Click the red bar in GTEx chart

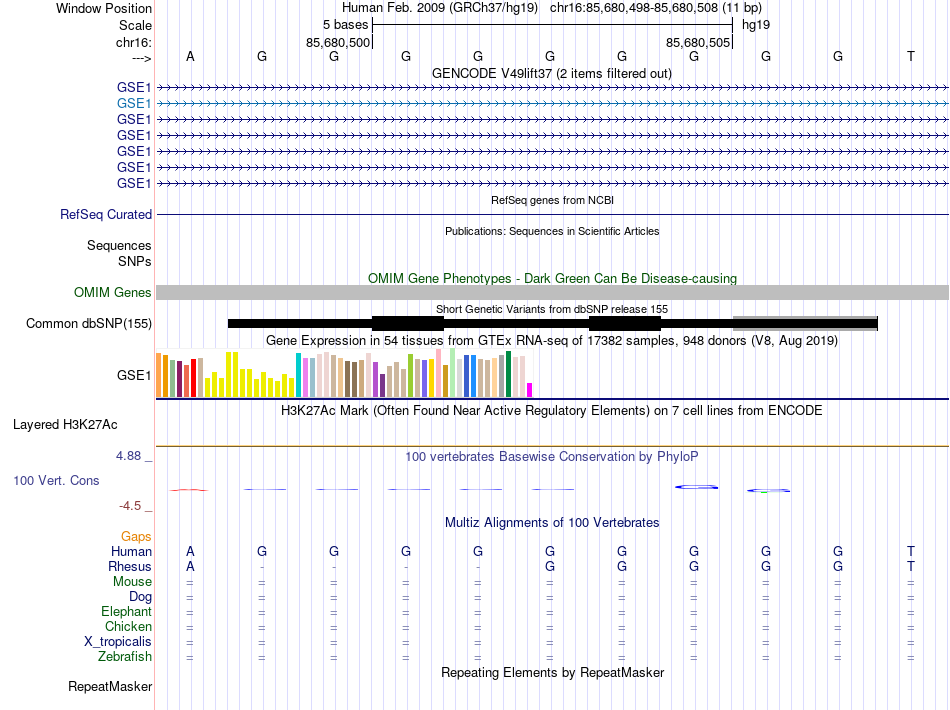point(193,378)
